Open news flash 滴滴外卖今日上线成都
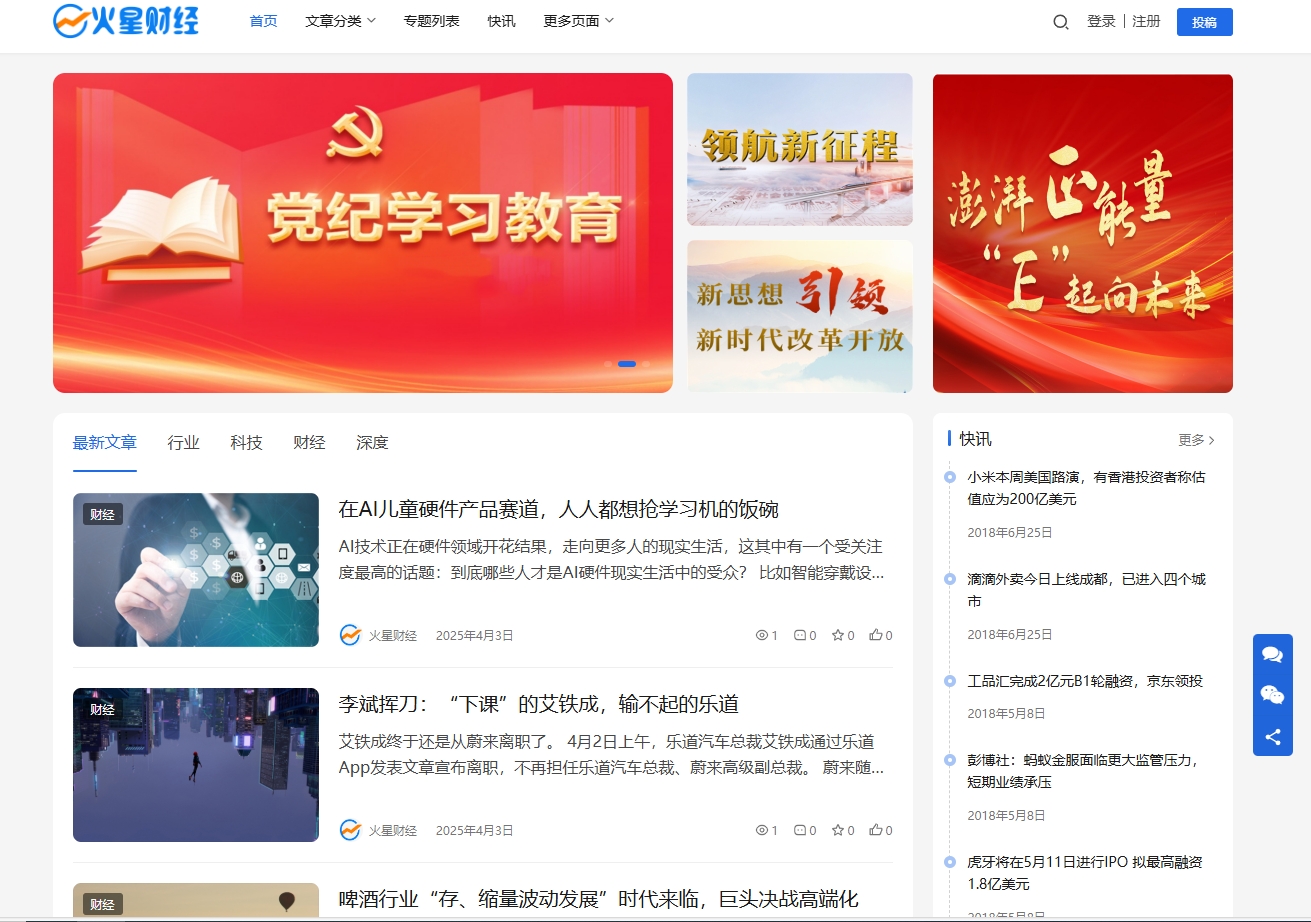Screen dimensions: 1311x922 tap(1086, 590)
